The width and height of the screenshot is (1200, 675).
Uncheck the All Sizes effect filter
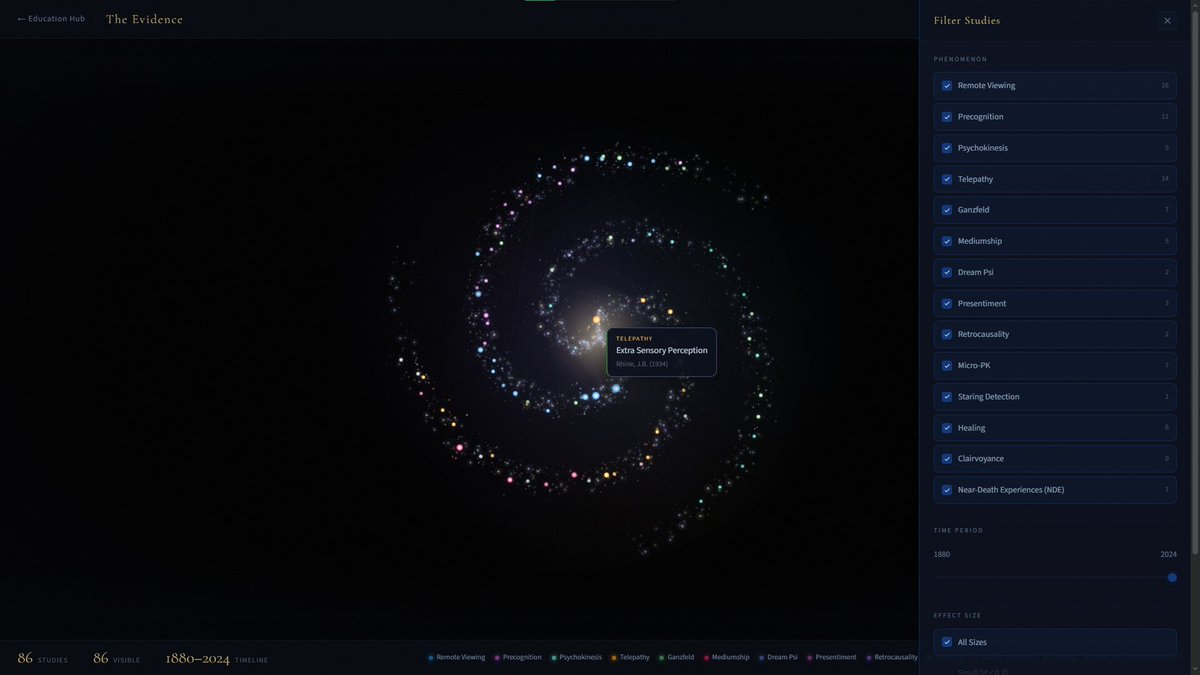[947, 642]
